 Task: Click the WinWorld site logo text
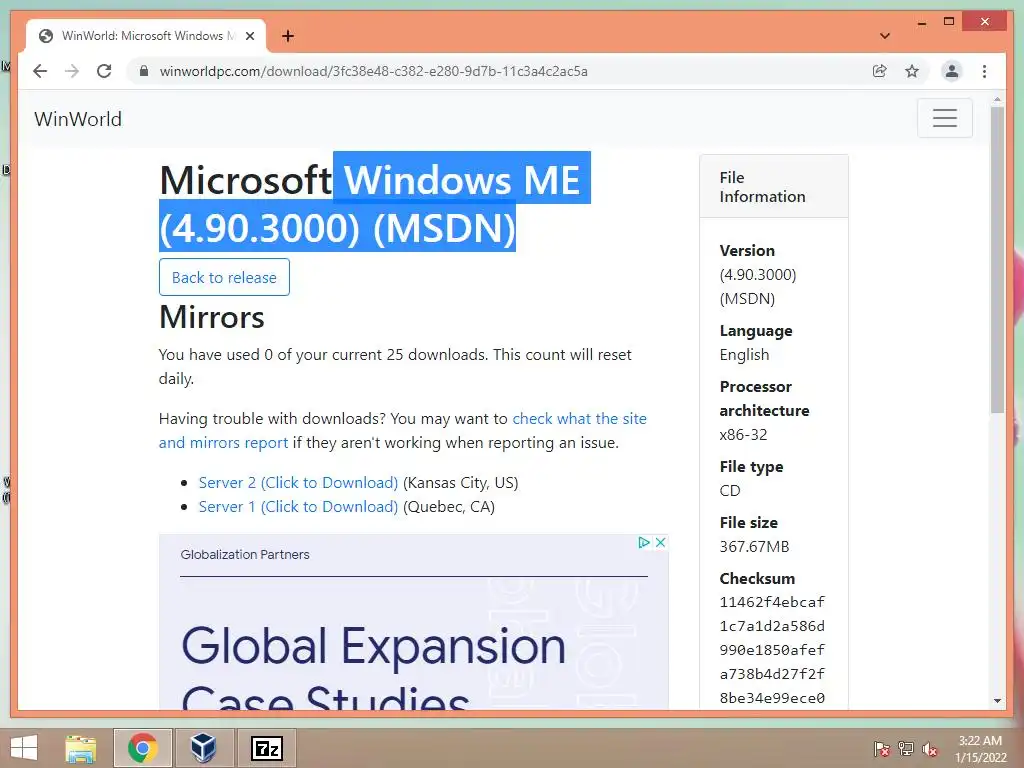click(78, 119)
